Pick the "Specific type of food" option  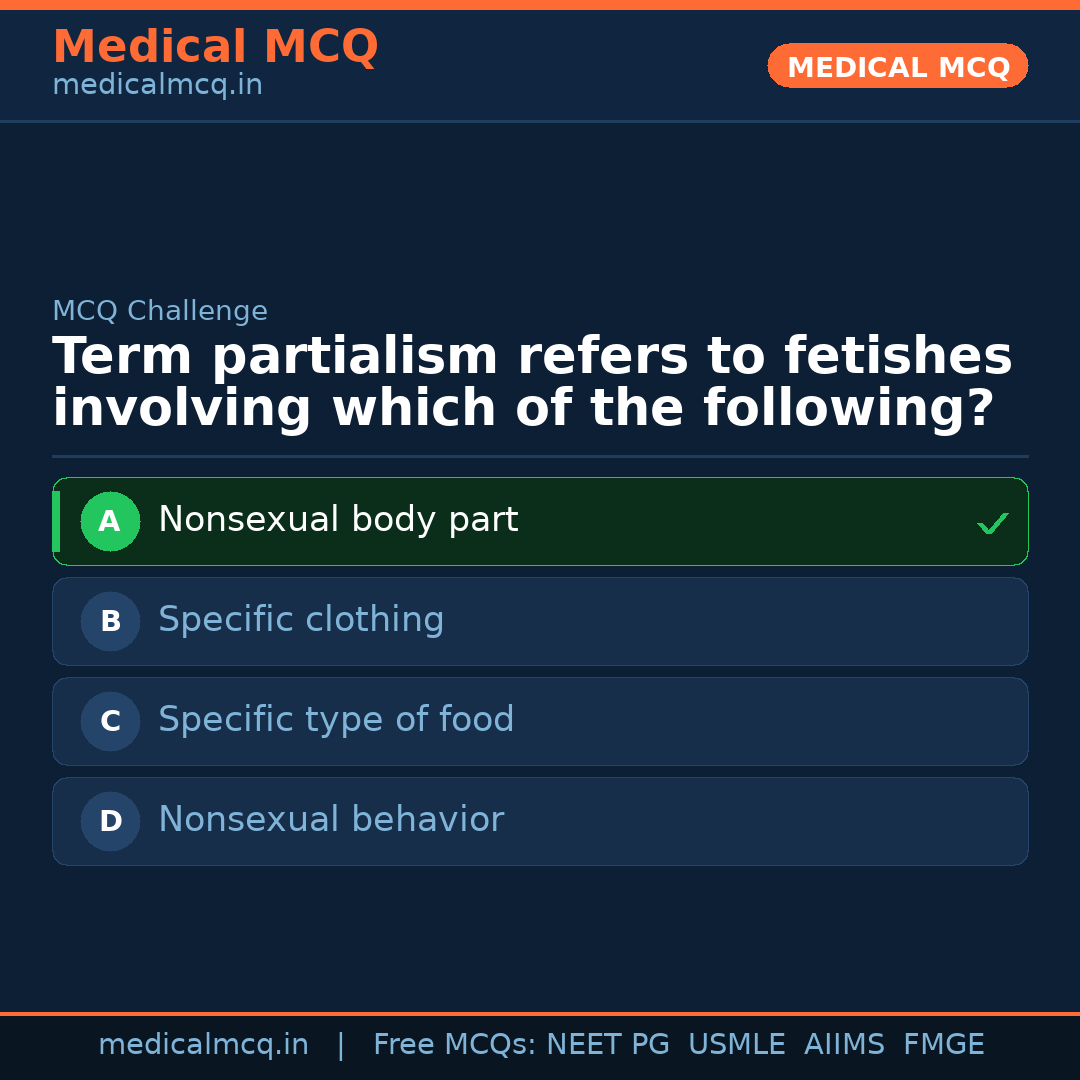click(x=336, y=720)
